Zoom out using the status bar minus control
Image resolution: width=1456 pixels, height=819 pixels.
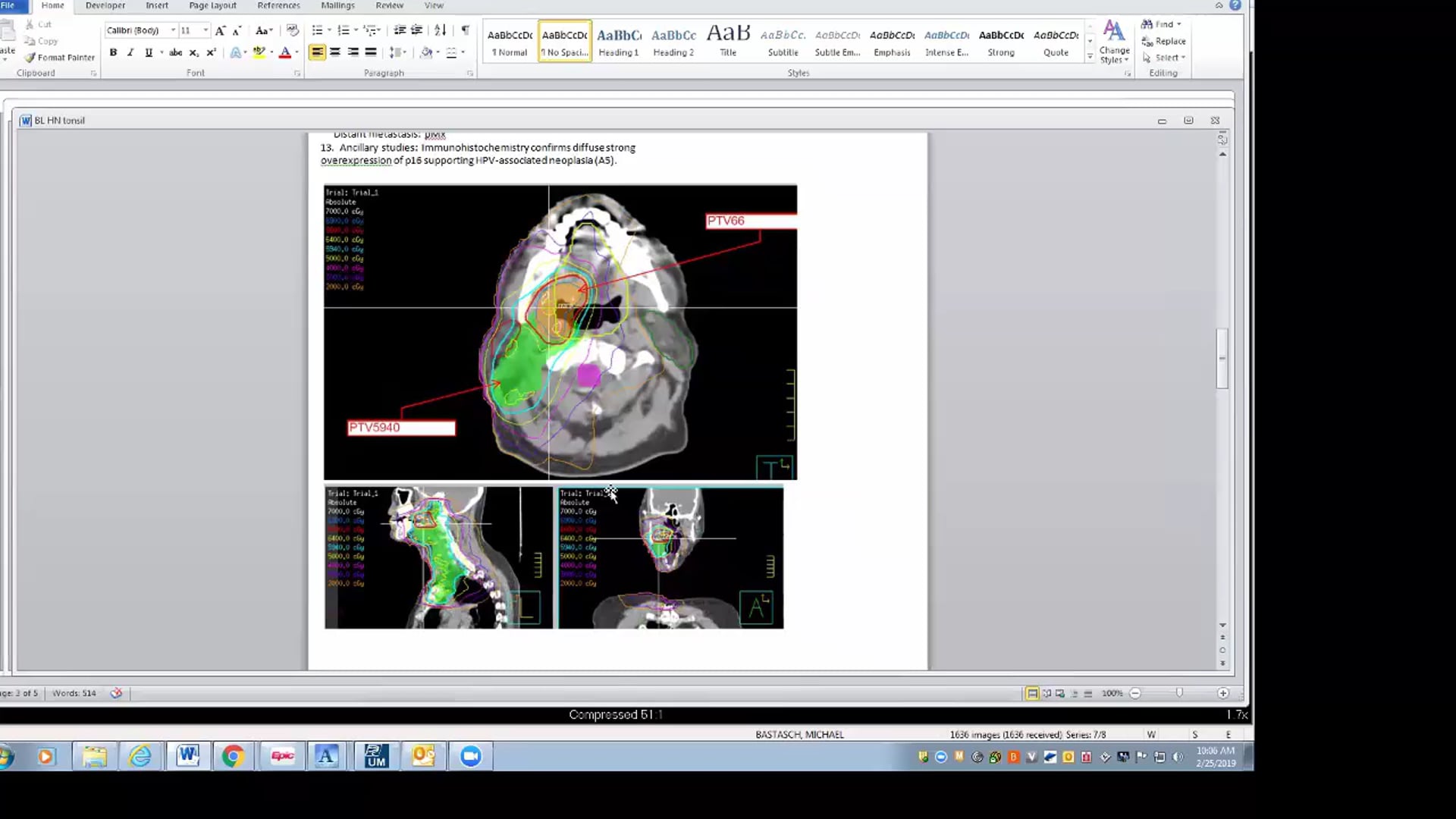point(1135,692)
